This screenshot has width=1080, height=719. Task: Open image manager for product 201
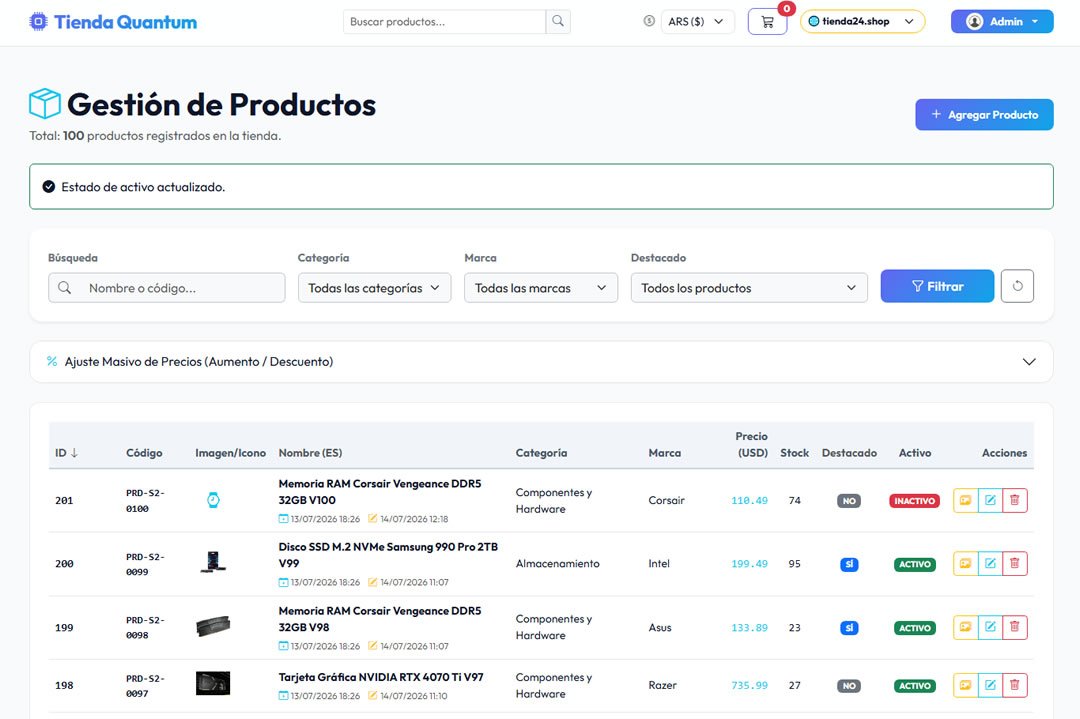point(966,501)
